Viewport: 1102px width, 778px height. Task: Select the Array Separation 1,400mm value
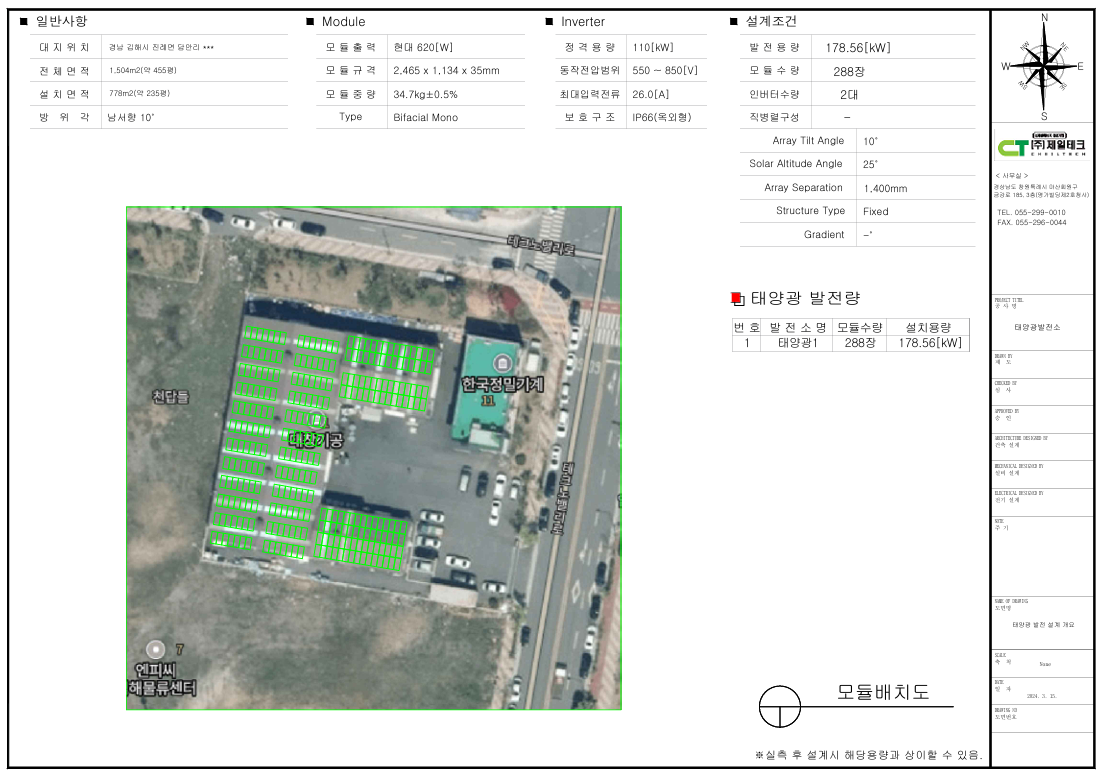click(885, 188)
